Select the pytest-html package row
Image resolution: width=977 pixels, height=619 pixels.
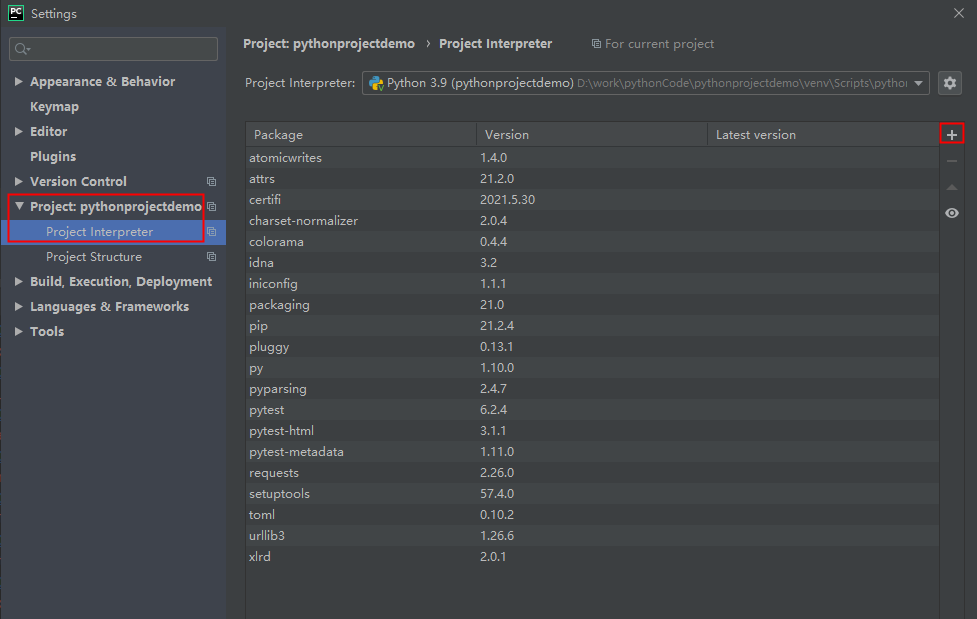coord(592,431)
